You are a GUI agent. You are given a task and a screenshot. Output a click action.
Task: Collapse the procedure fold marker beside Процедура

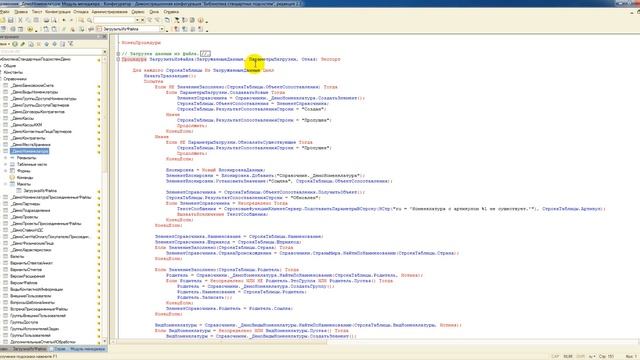coord(118,59)
